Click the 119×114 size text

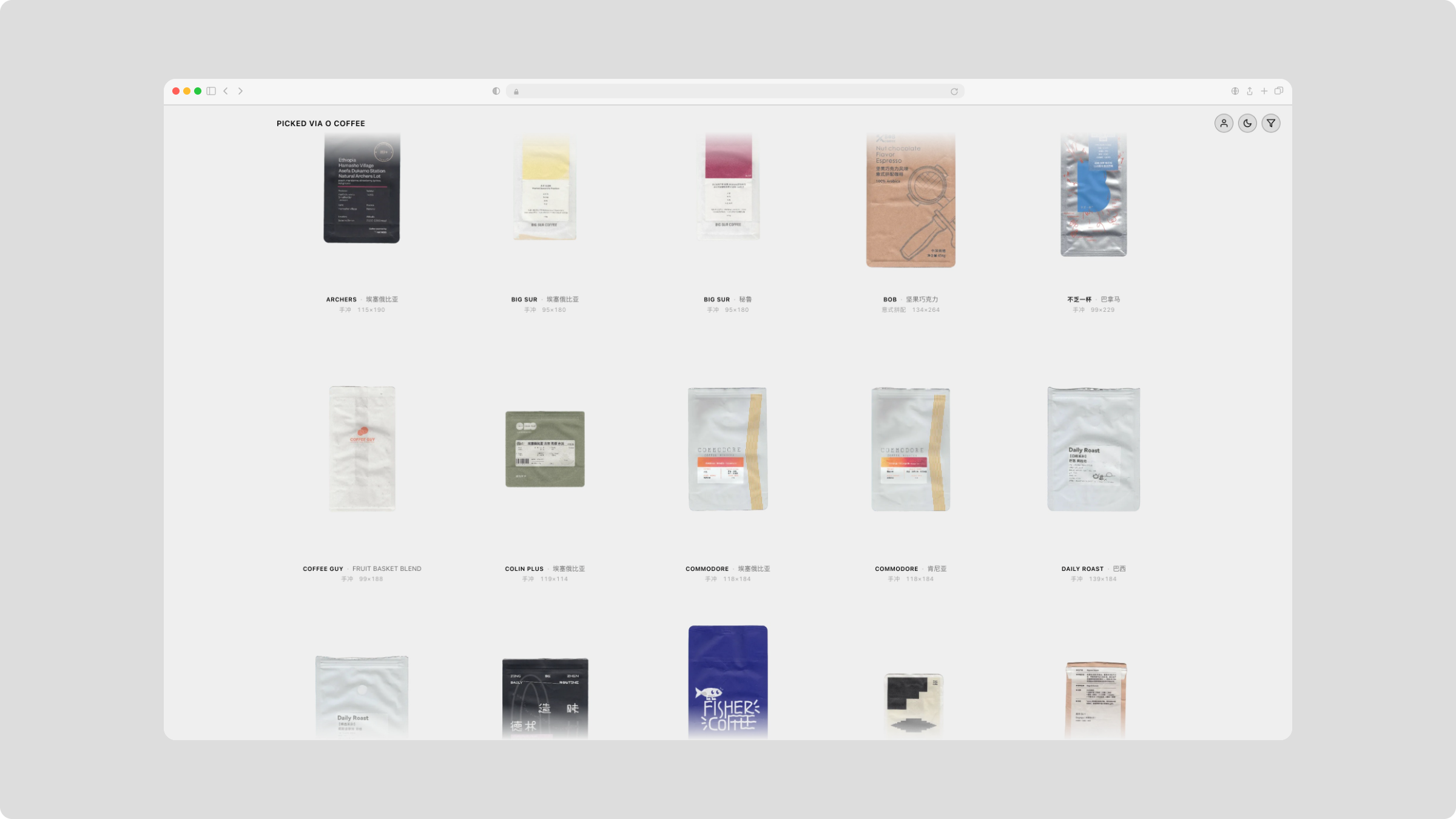pos(554,579)
